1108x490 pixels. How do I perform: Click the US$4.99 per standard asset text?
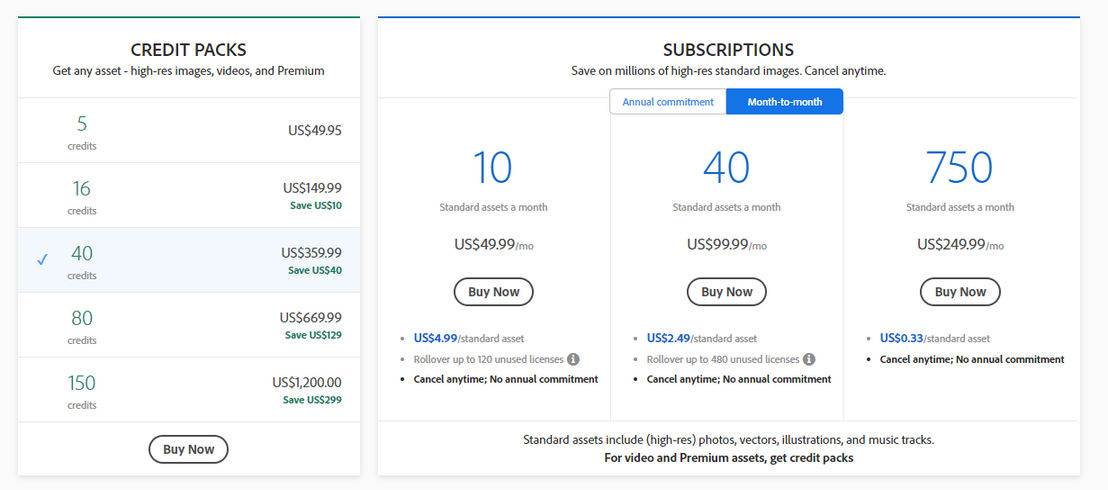[x=469, y=339]
